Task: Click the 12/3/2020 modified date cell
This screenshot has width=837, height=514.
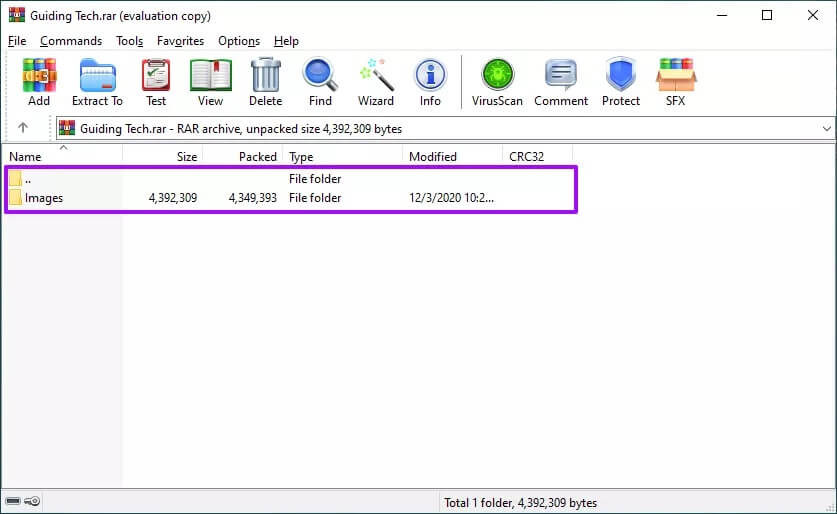Action: [452, 198]
